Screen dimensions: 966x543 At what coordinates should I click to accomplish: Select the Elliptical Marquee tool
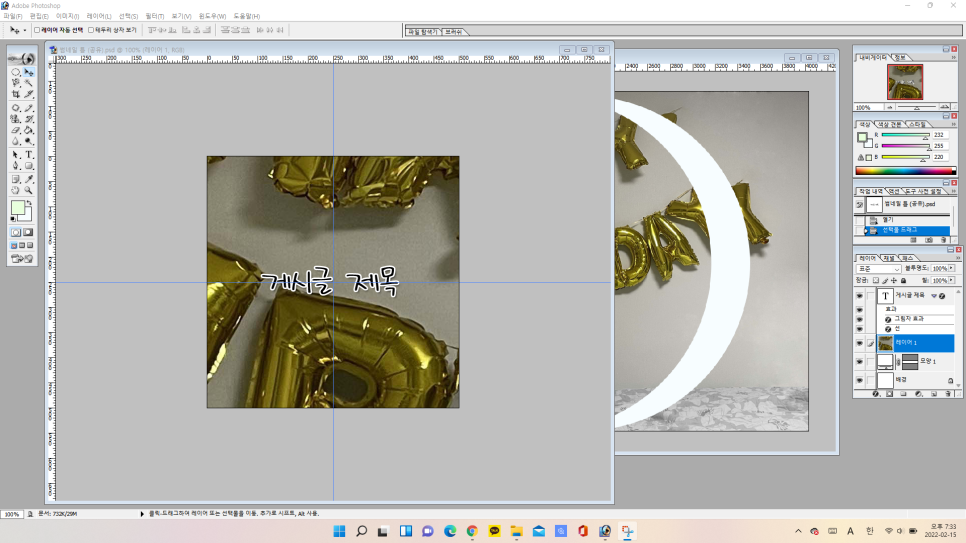pyautogui.click(x=15, y=73)
